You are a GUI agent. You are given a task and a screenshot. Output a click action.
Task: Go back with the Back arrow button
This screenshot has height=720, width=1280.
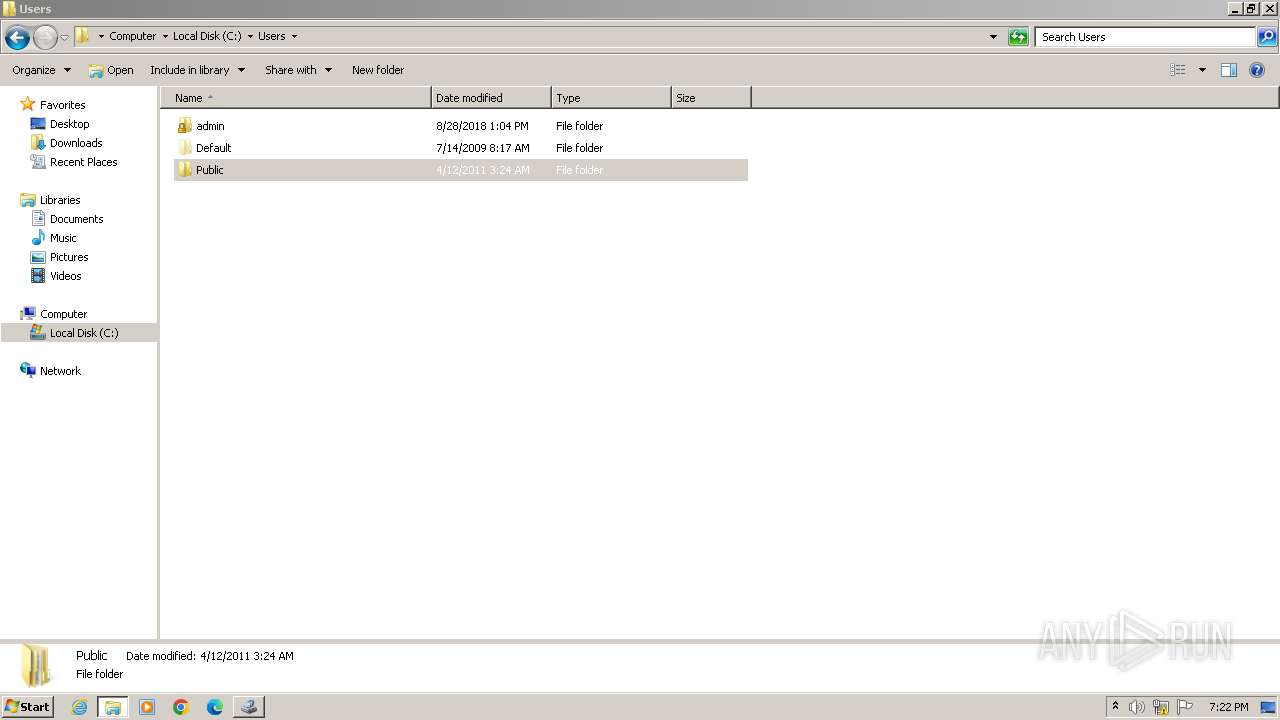point(17,38)
